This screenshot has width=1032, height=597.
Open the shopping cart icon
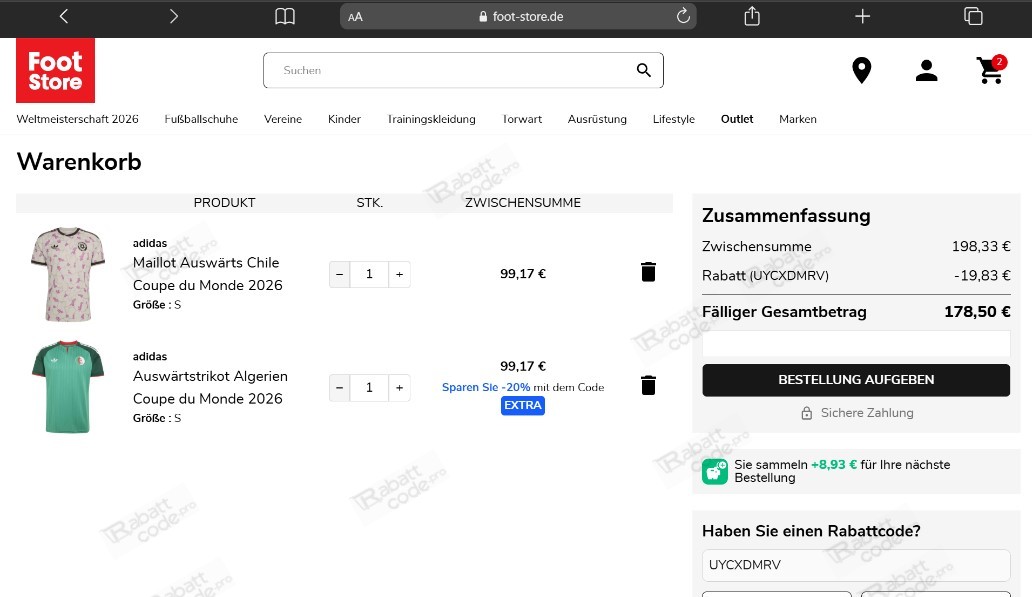tap(991, 70)
